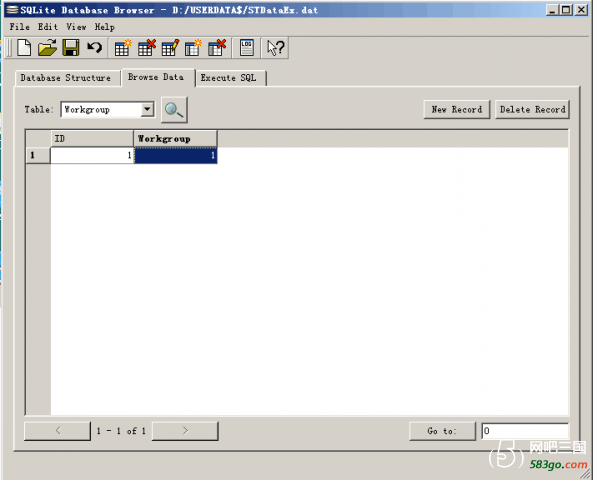Open the File menu

coord(20,27)
